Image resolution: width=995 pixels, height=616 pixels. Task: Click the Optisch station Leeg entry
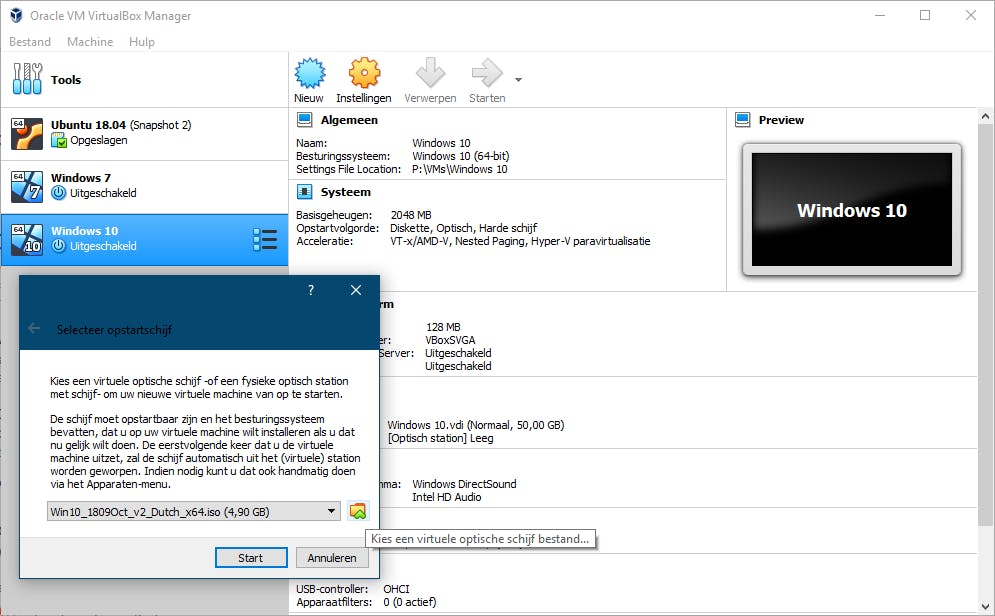tap(440, 438)
